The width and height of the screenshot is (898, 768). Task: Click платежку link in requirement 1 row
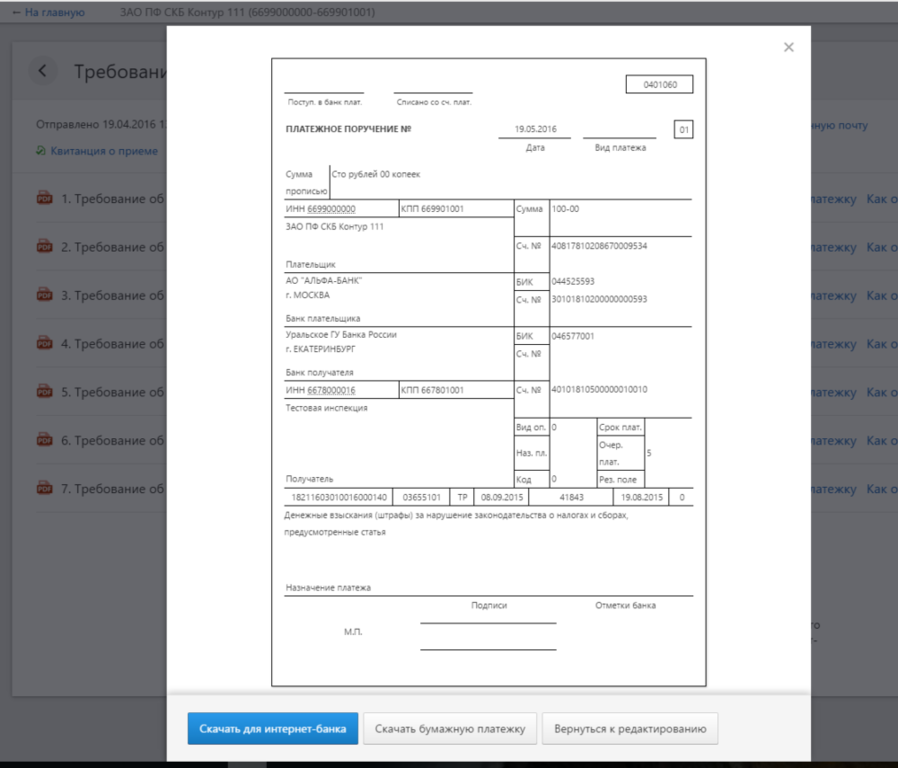tap(834, 199)
